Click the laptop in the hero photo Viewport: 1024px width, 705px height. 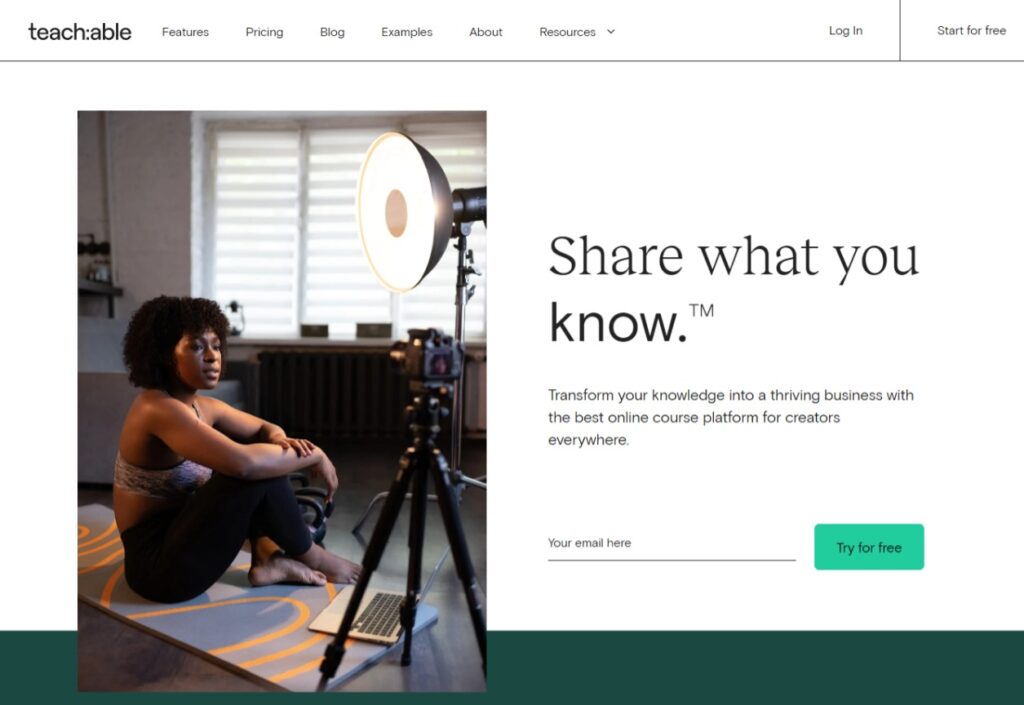pyautogui.click(x=373, y=612)
